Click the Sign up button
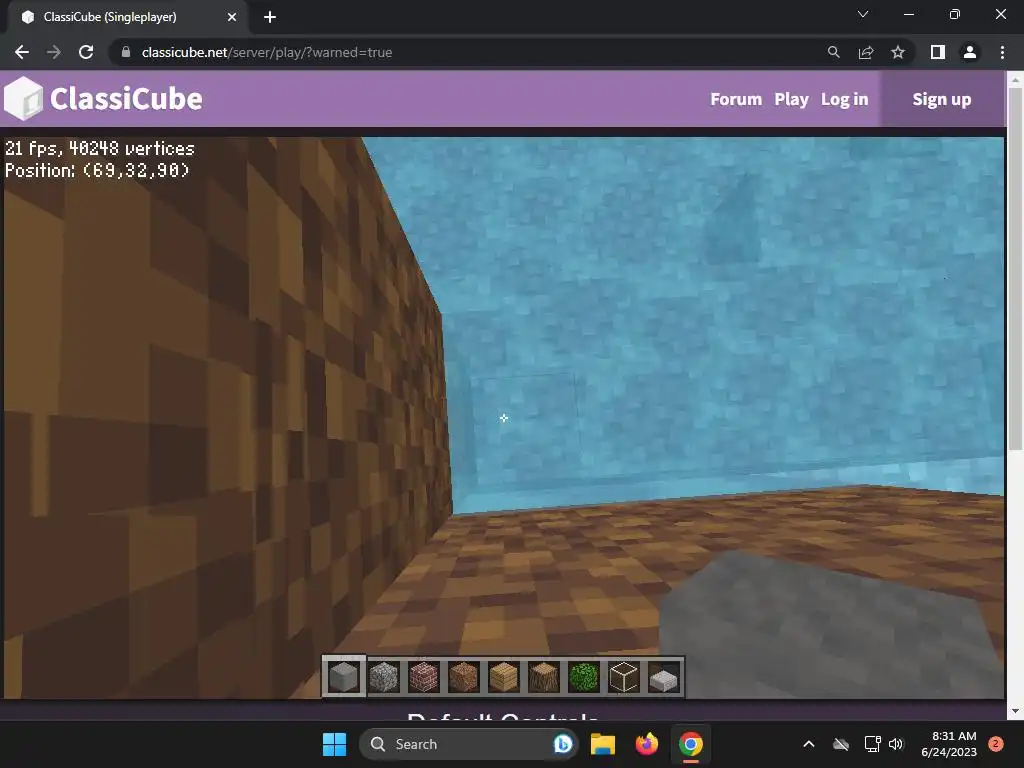This screenshot has width=1024, height=768. point(942,99)
